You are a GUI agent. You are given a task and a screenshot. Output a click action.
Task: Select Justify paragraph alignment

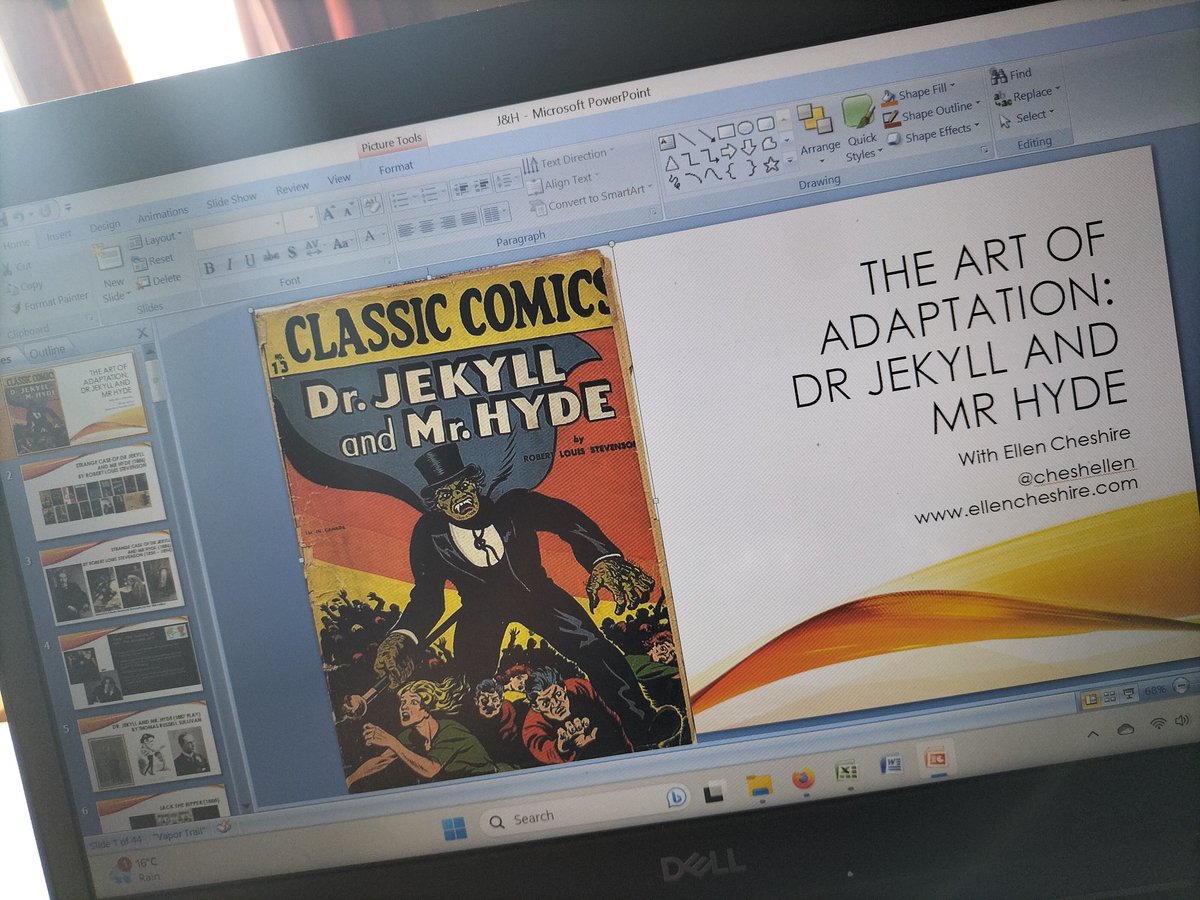pyautogui.click(x=470, y=218)
